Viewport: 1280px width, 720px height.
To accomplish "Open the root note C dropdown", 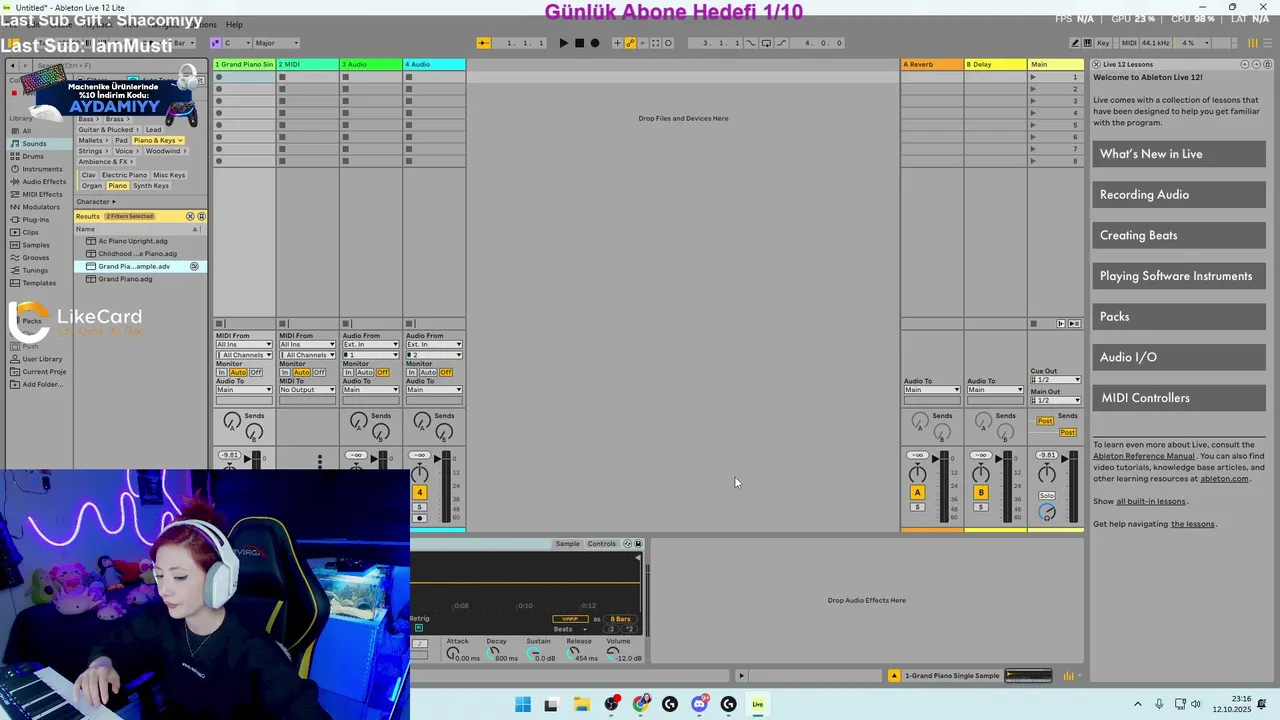I will click(237, 43).
